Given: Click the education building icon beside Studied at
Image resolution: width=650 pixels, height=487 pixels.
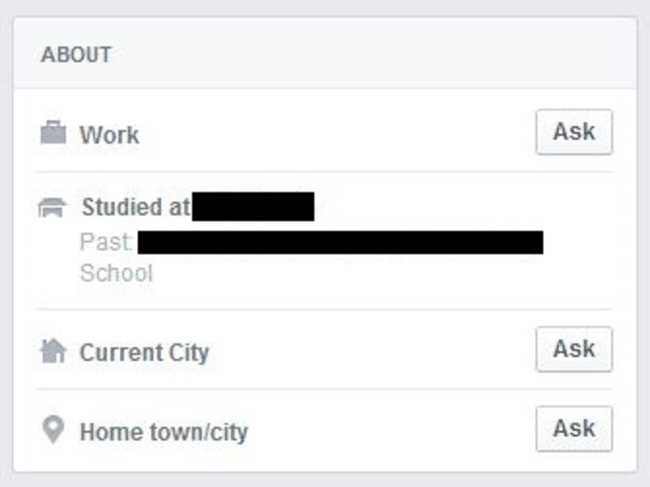Looking at the screenshot, I should [52, 207].
